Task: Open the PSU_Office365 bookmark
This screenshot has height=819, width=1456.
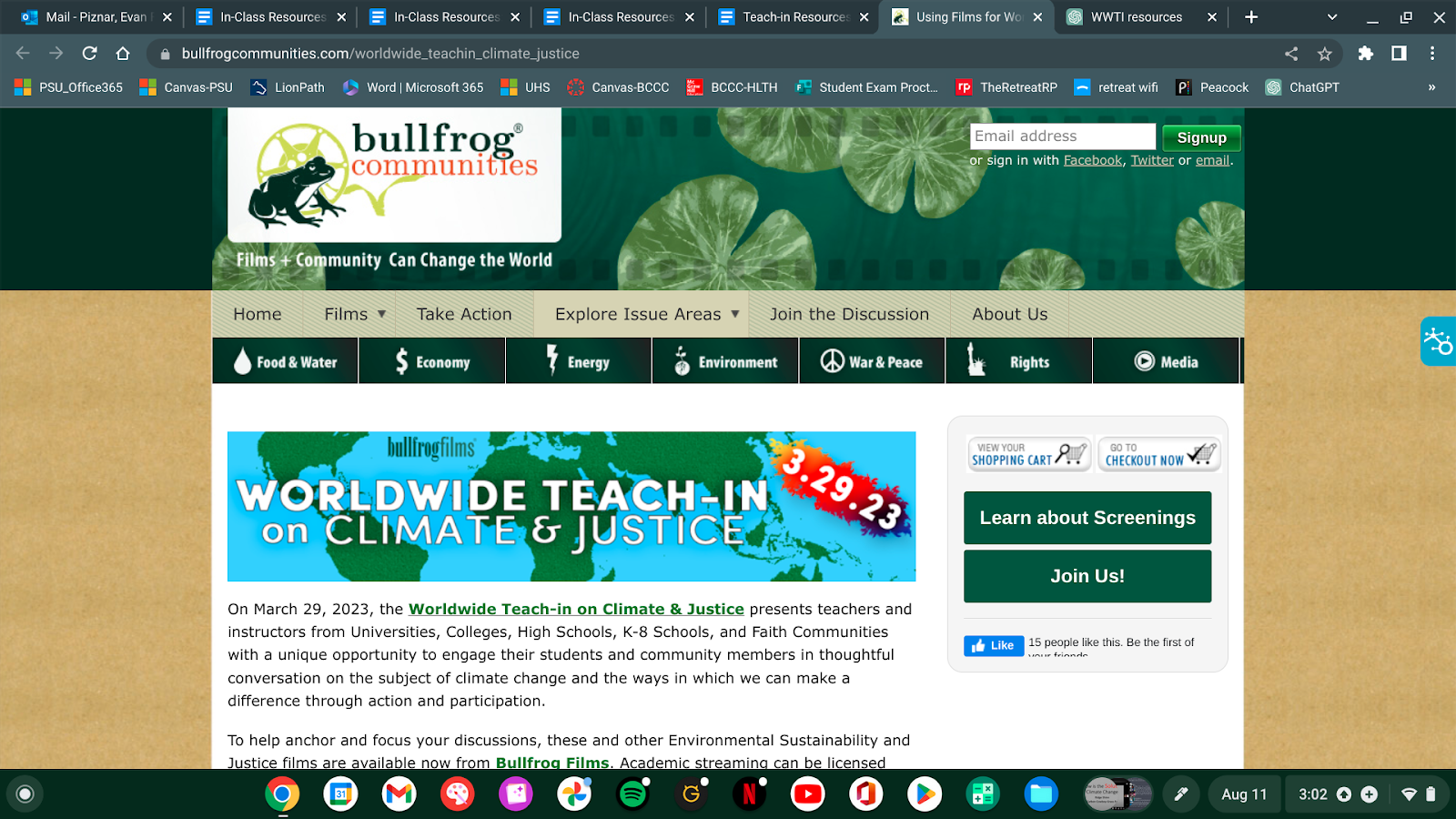Action: click(x=69, y=87)
